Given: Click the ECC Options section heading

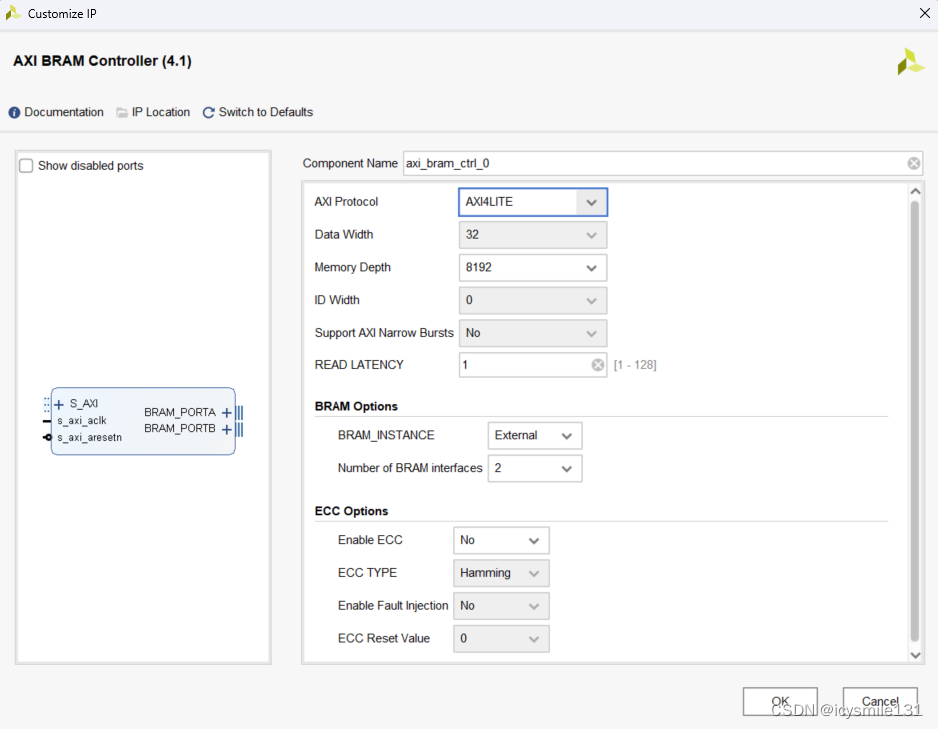Looking at the screenshot, I should (351, 511).
